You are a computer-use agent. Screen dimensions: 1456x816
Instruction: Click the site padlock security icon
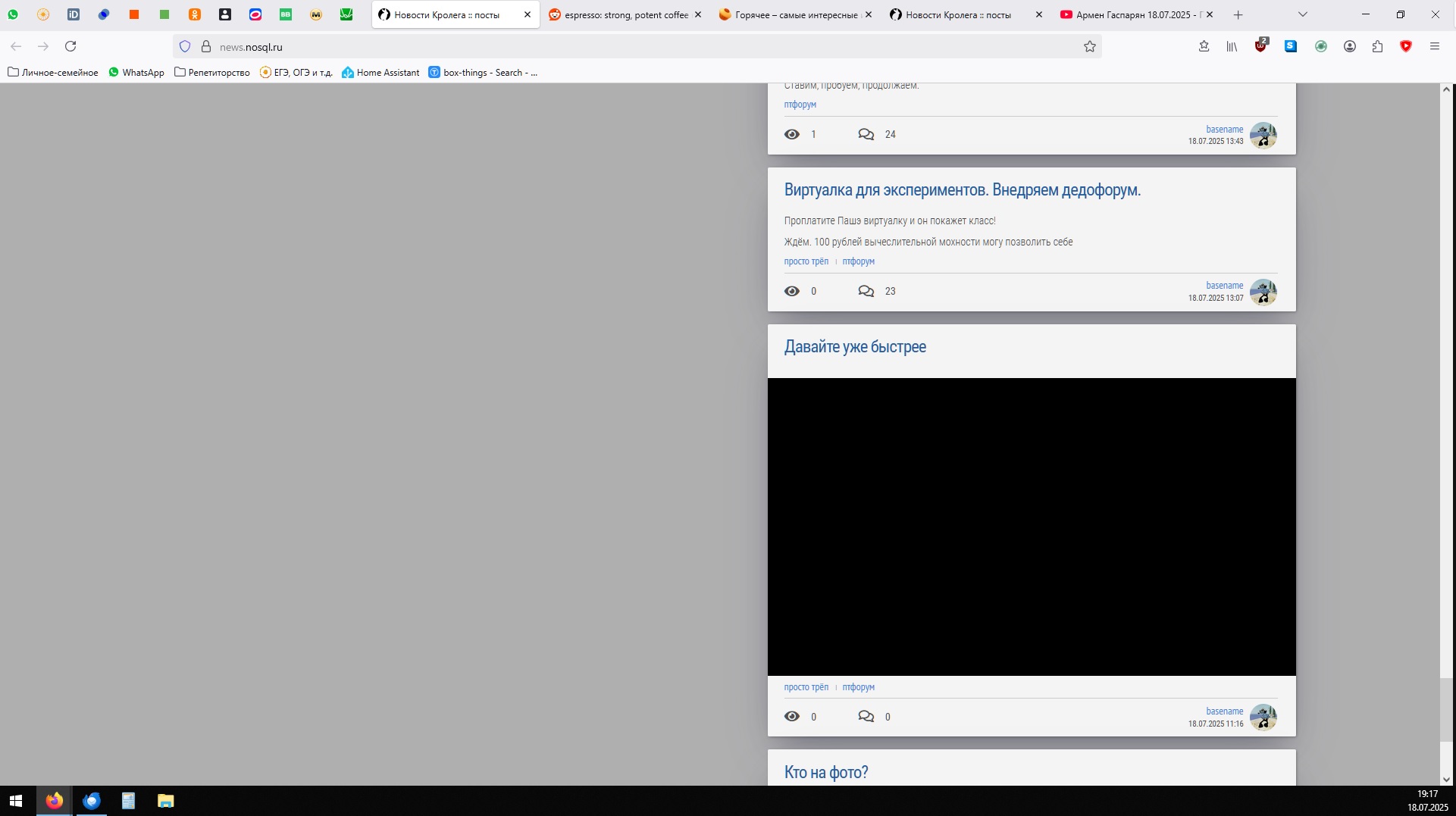point(205,46)
